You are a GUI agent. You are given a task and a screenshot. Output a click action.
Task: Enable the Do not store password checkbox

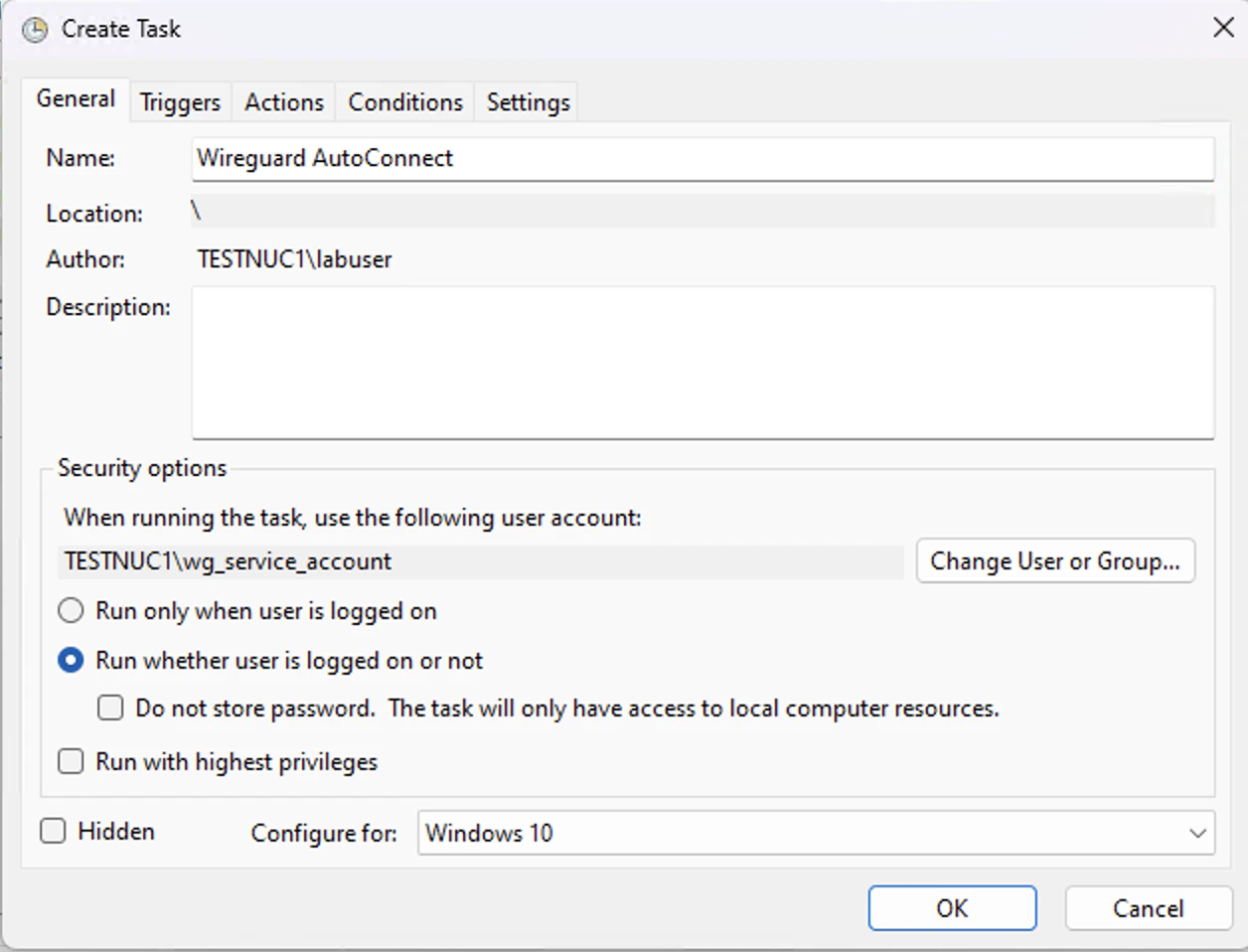click(x=110, y=708)
